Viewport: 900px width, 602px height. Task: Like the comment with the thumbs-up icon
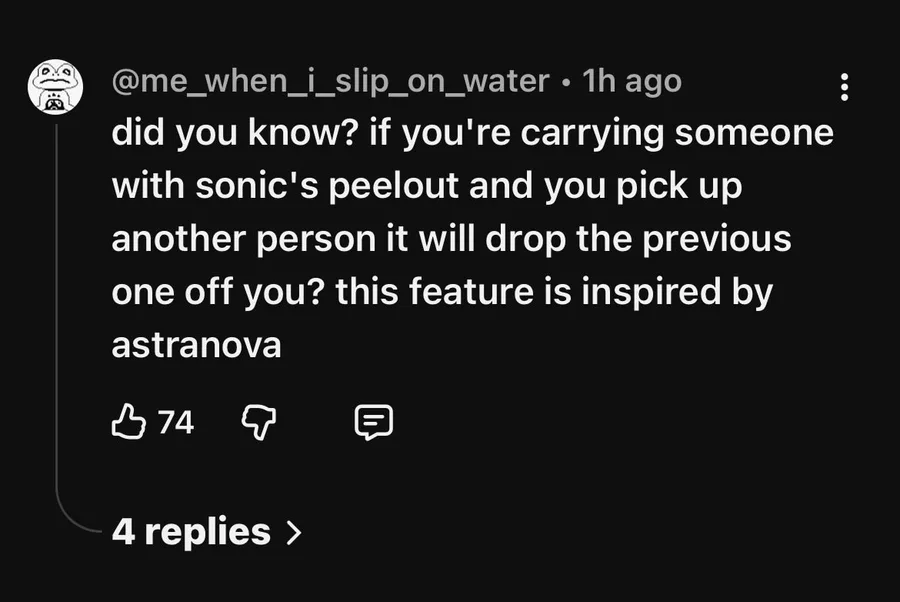pos(130,424)
